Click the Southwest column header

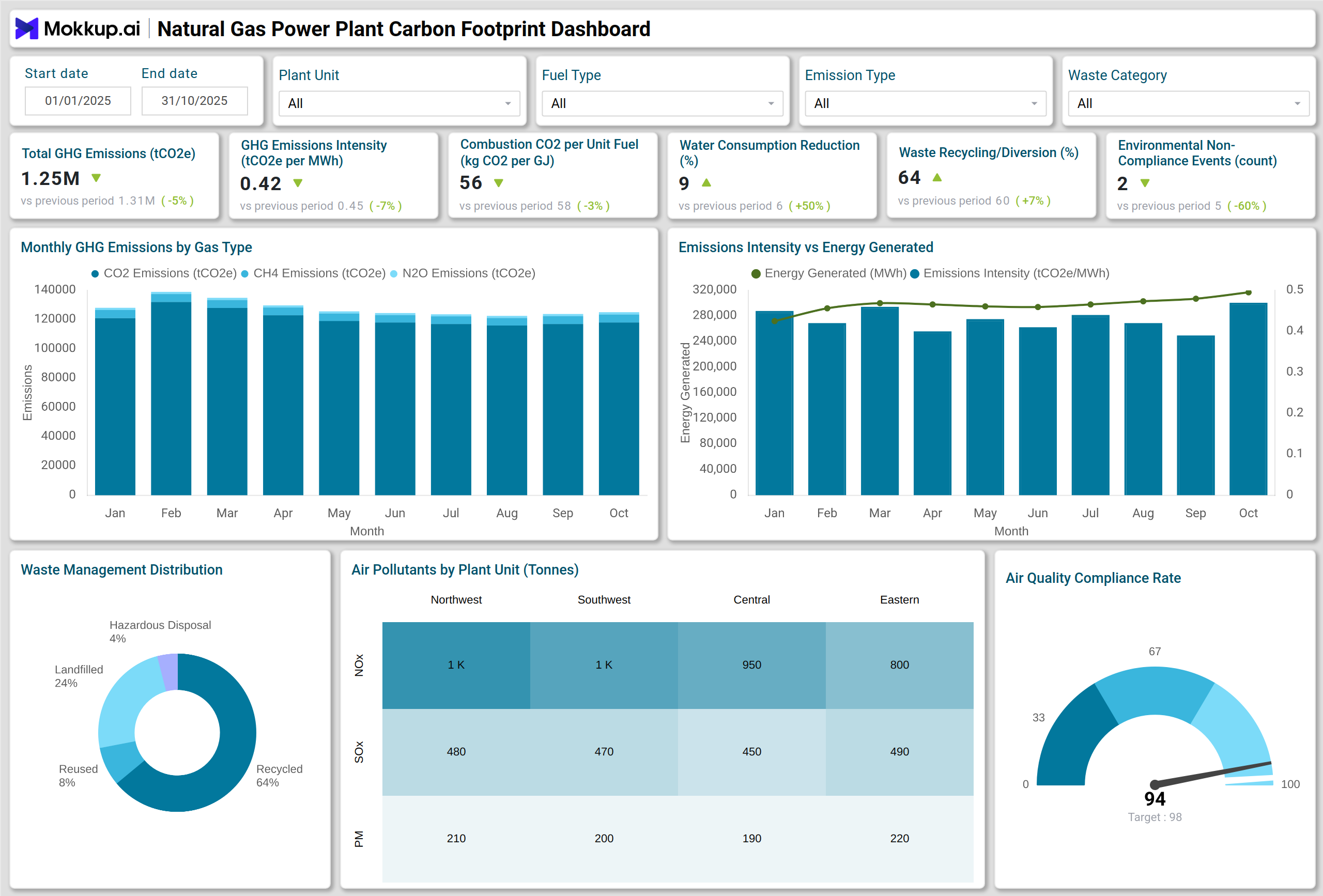tap(604, 599)
